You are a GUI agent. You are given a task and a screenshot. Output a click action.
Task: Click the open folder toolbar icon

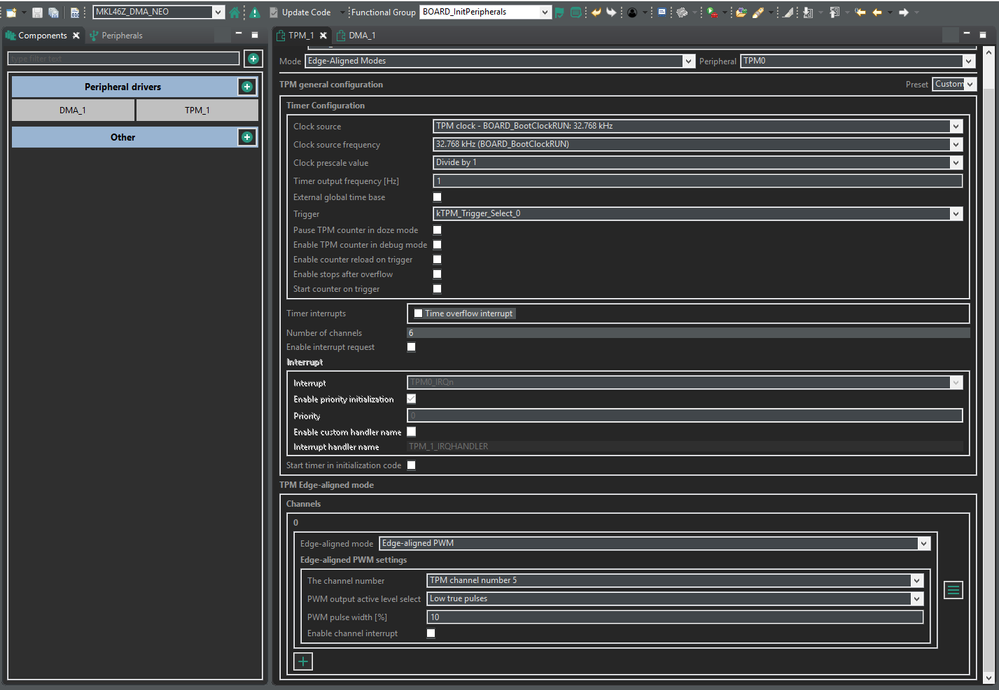click(741, 12)
